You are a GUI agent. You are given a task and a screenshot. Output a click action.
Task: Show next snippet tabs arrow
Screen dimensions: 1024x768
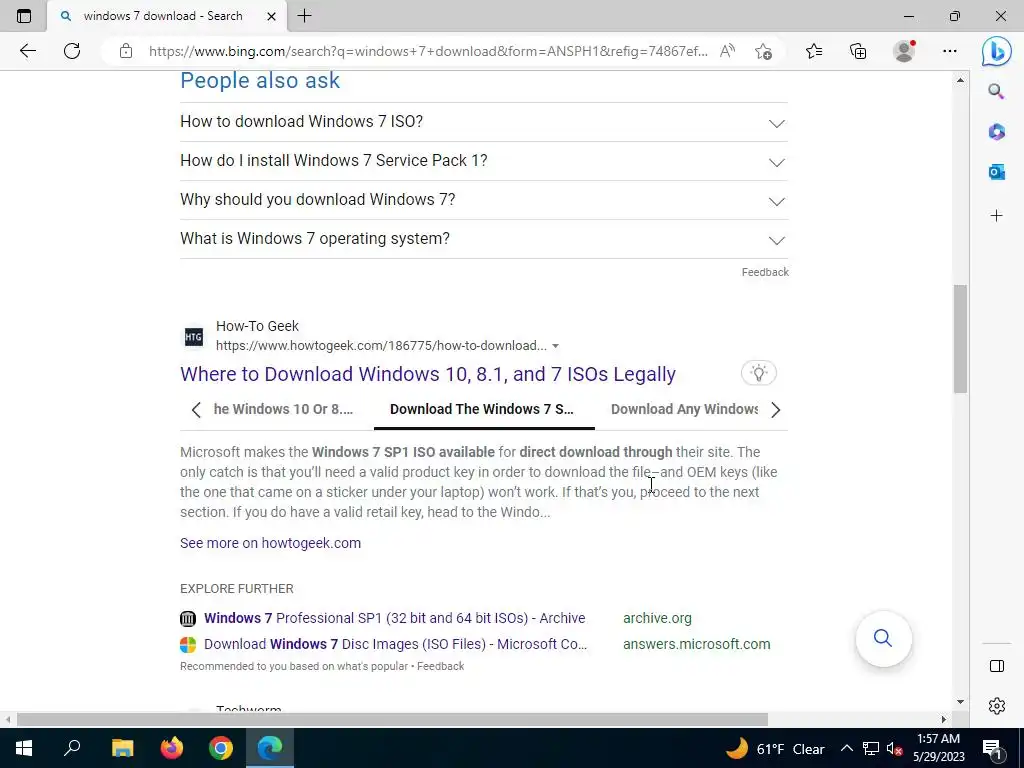click(x=775, y=409)
